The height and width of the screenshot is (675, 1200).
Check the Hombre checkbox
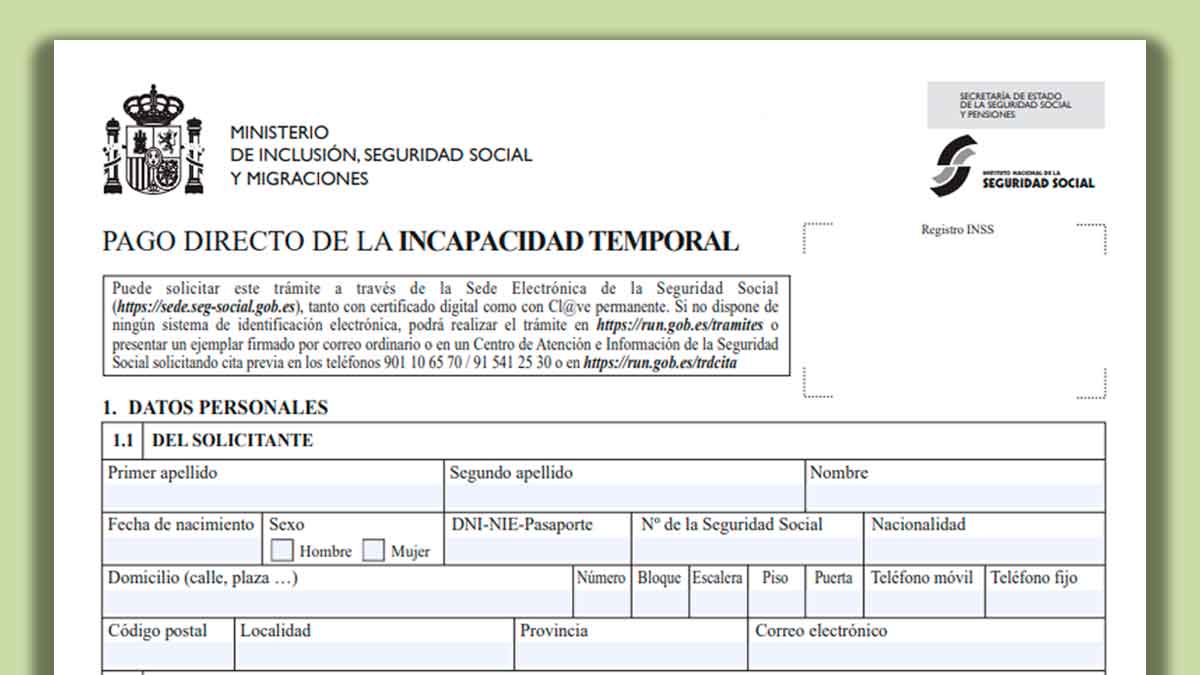pyautogui.click(x=283, y=550)
